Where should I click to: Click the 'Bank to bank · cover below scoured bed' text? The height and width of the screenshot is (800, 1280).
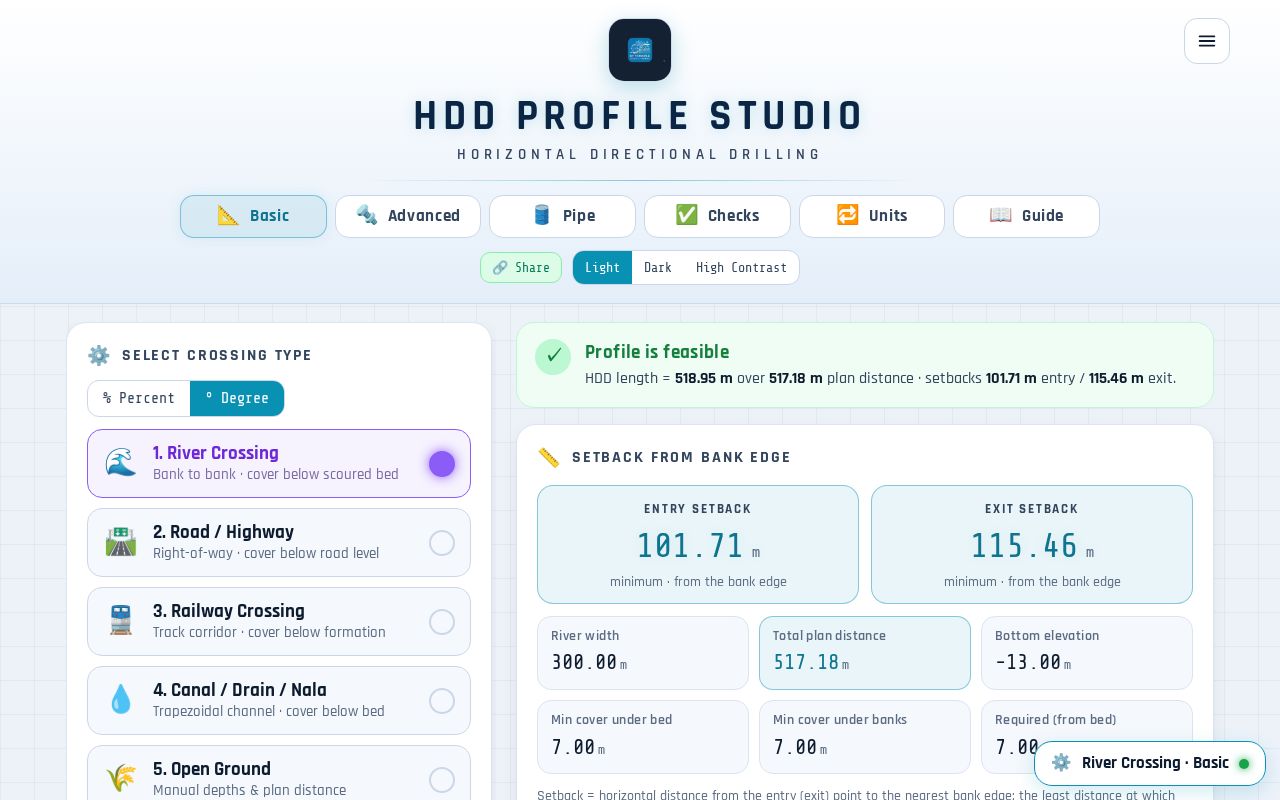276,475
